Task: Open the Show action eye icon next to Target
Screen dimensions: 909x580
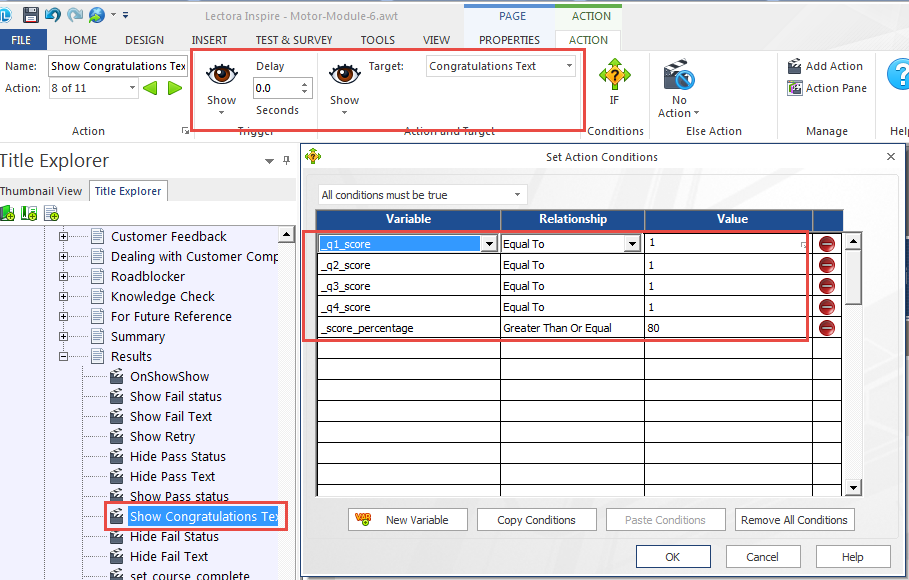Action: tap(344, 74)
